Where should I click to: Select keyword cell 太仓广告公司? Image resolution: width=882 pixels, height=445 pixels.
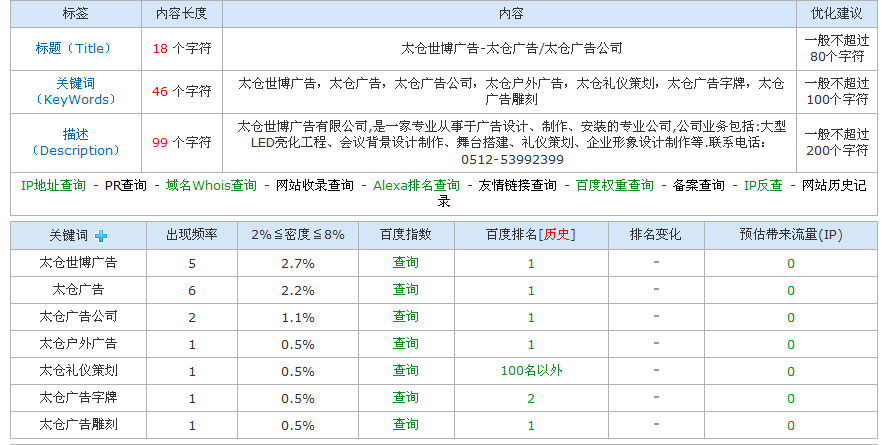(x=78, y=317)
